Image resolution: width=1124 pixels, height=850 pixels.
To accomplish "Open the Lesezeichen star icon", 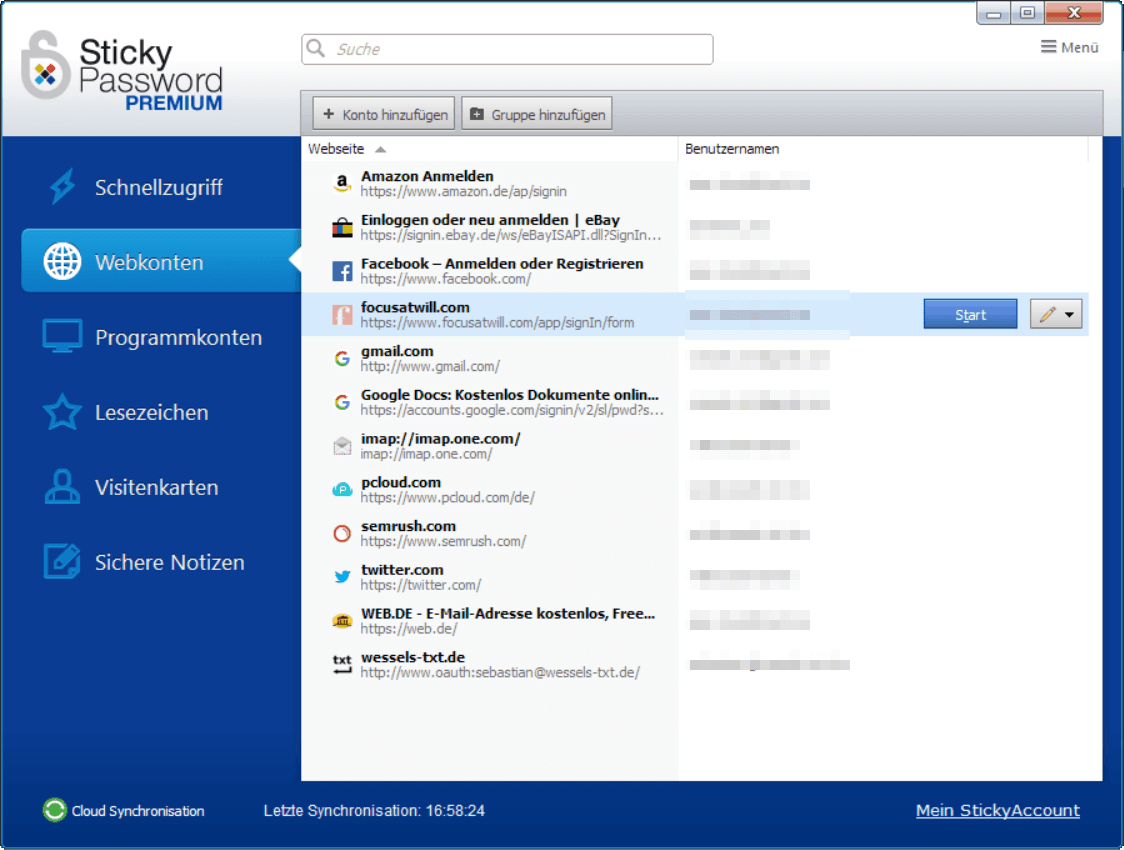I will pyautogui.click(x=62, y=411).
